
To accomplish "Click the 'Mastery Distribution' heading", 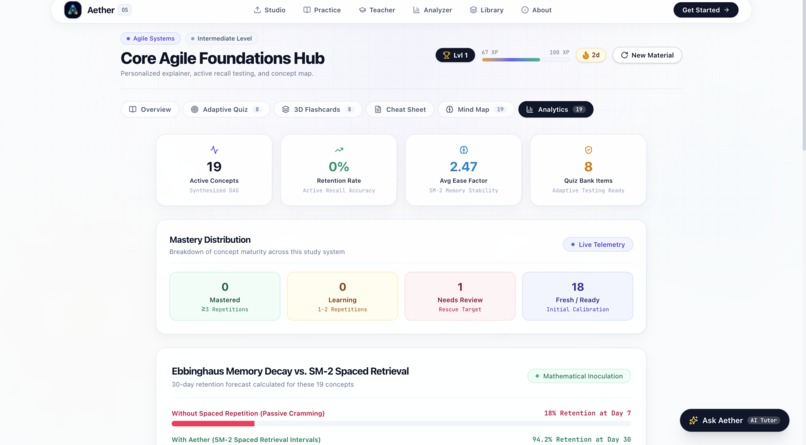I will (210, 239).
